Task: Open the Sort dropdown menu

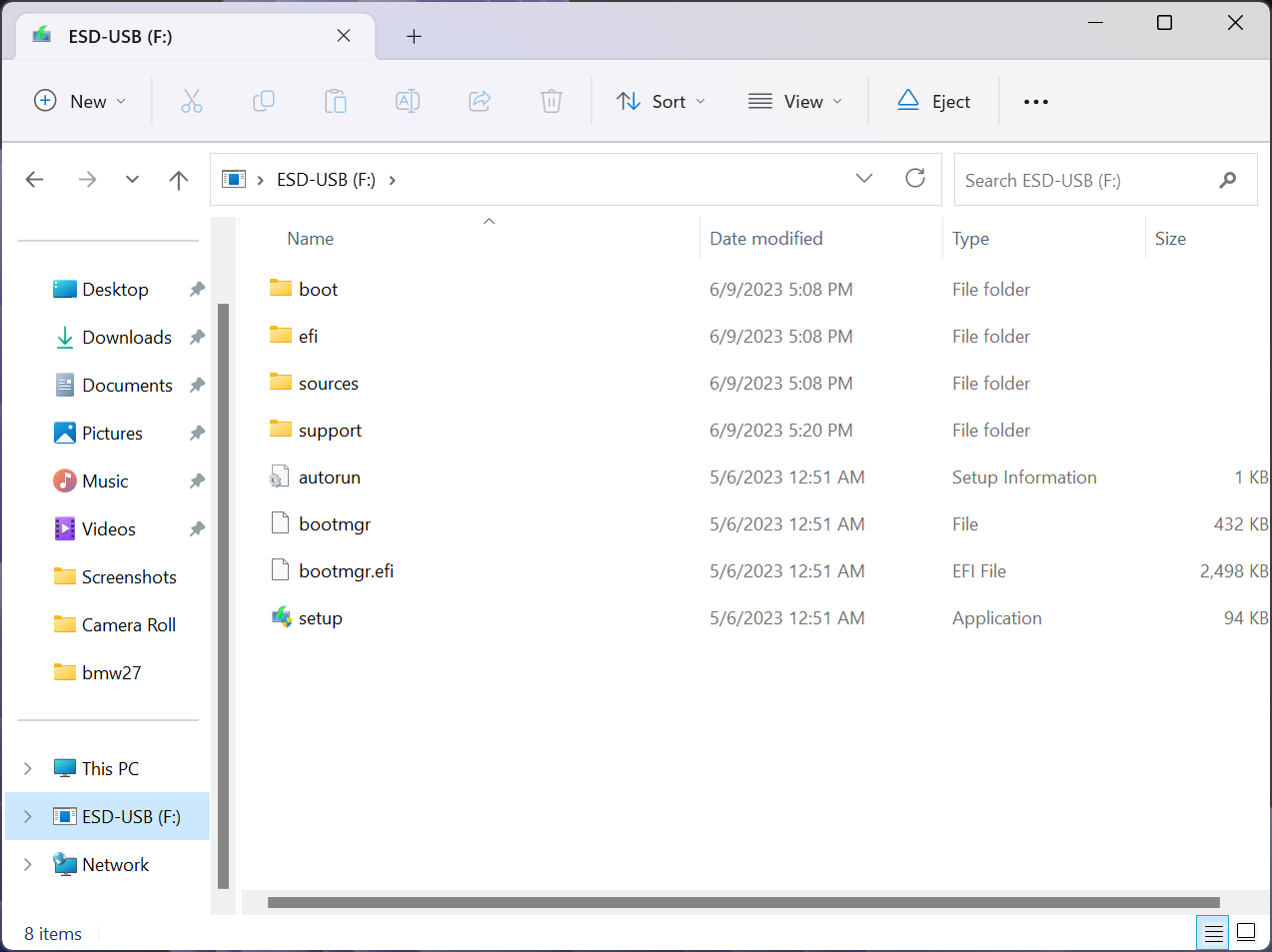Action: (660, 101)
